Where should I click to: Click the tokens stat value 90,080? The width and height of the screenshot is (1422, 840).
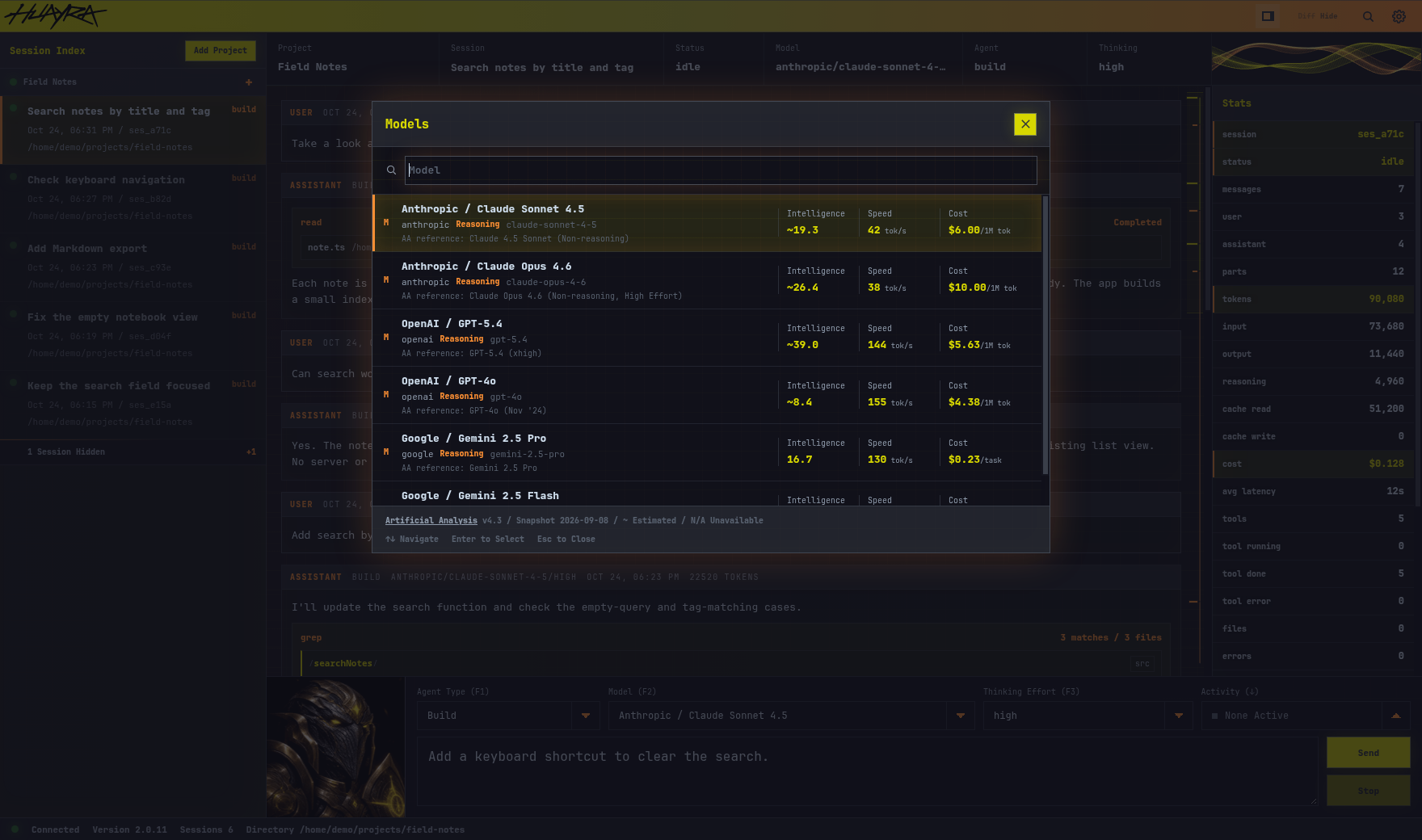1386,299
